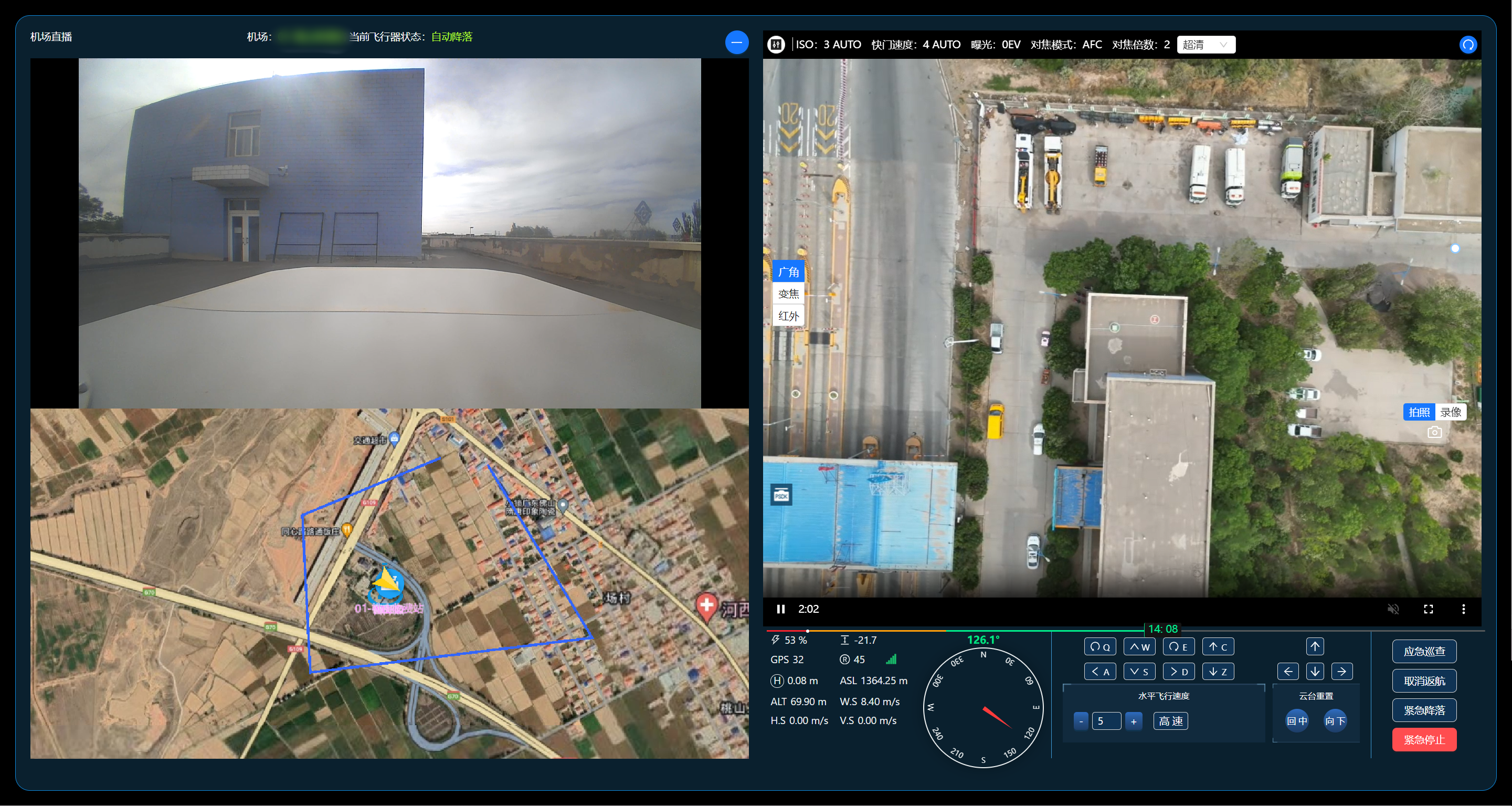Click the 取消返航 cancel return button
Screen dimensions: 1512x806
[x=1423, y=681]
